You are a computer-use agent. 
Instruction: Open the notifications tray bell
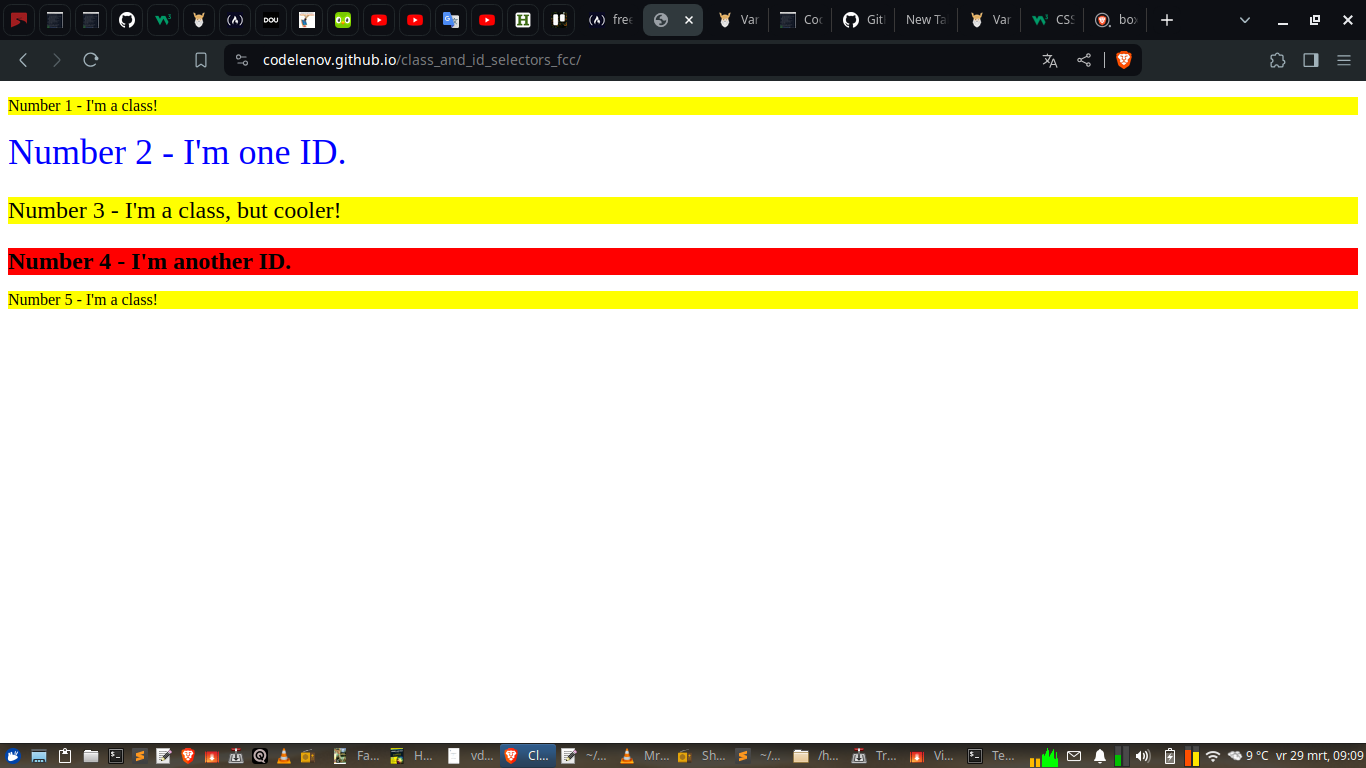point(1100,756)
